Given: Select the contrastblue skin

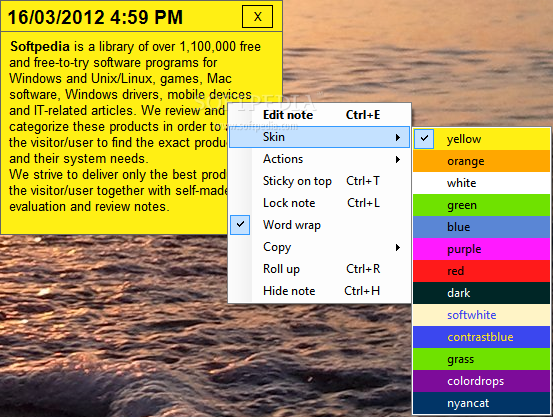Looking at the screenshot, I should (481, 337).
